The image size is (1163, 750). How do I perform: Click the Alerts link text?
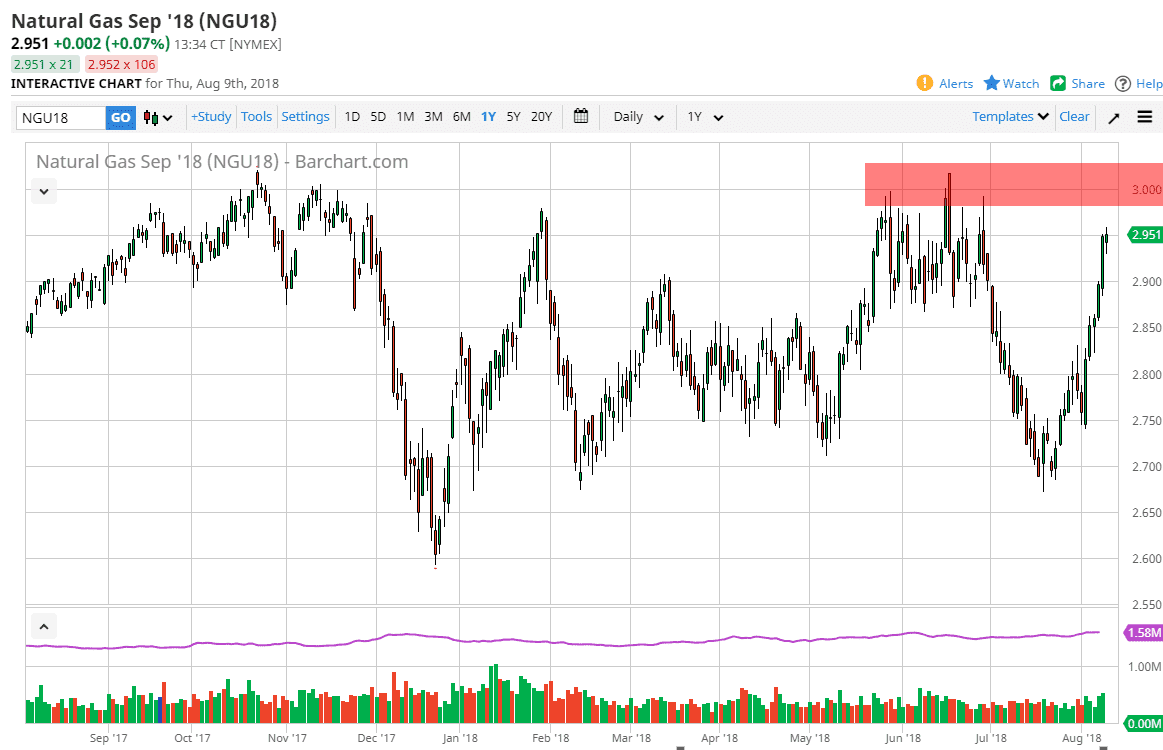(x=956, y=84)
